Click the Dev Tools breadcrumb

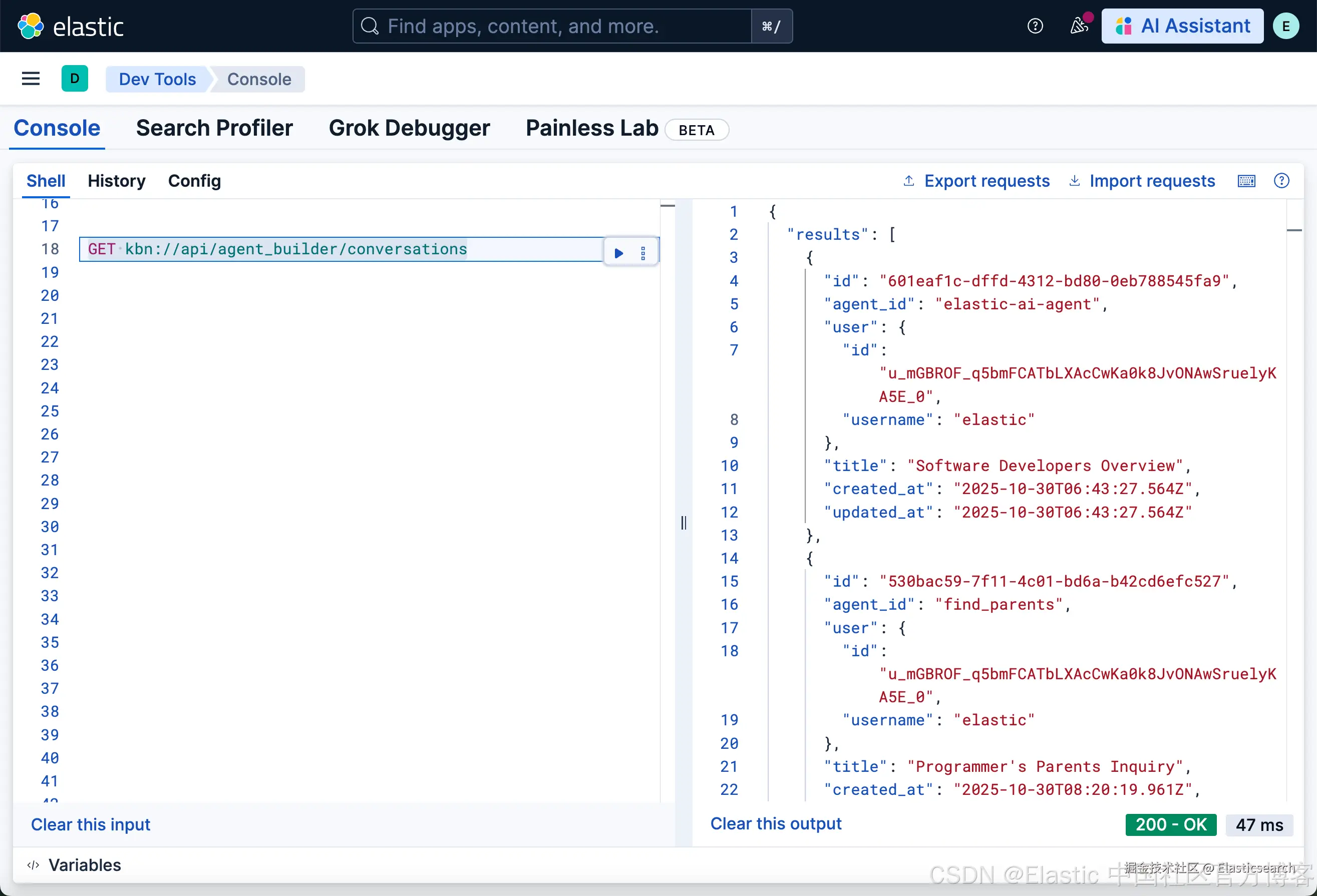[x=157, y=79]
